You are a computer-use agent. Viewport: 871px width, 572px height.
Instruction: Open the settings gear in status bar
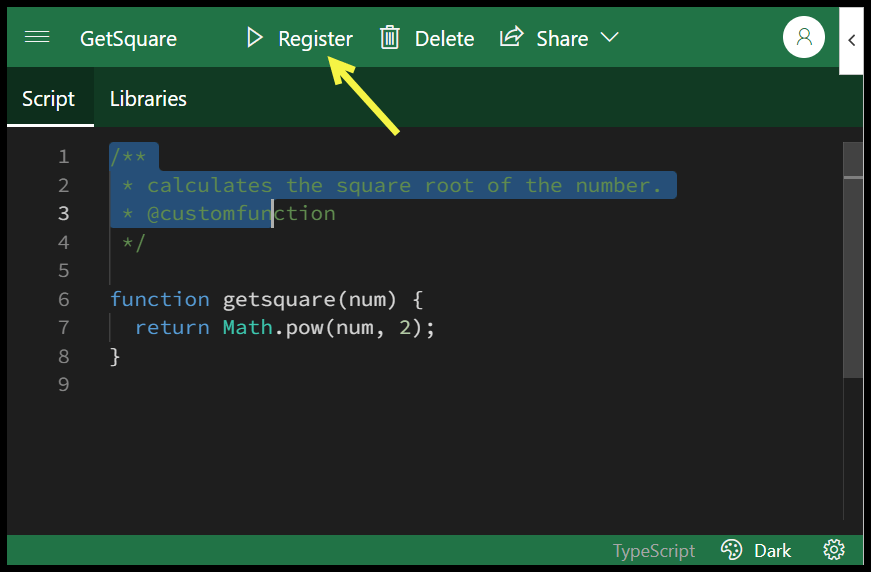point(833,550)
